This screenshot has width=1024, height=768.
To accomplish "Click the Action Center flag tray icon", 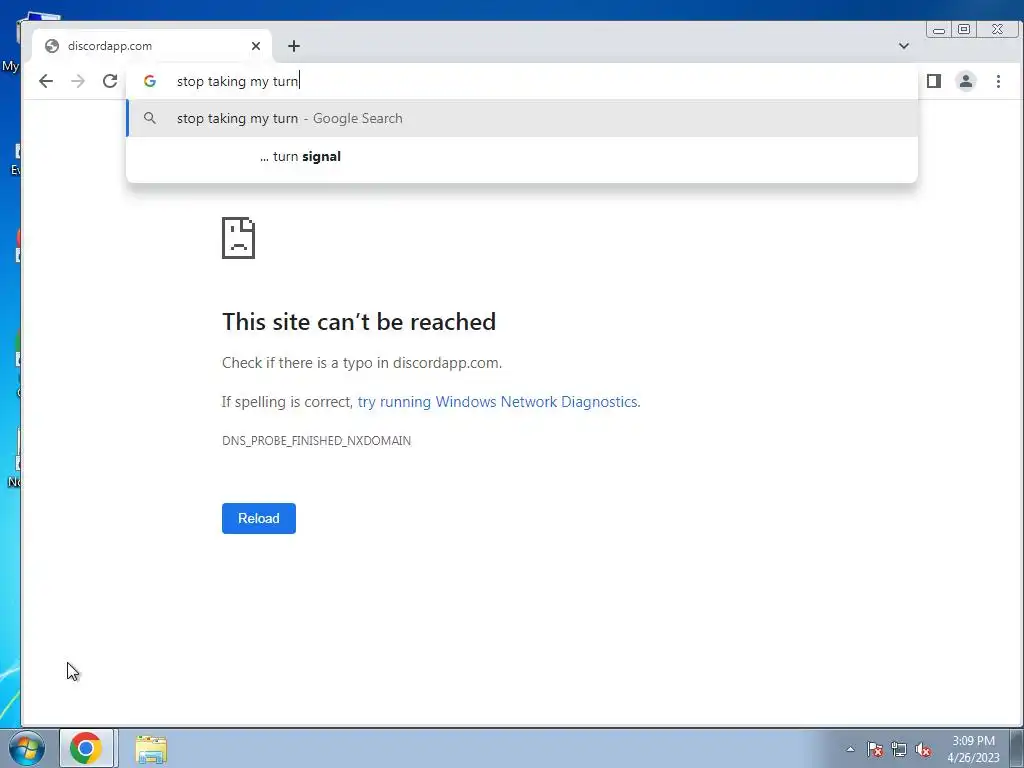I will 874,749.
